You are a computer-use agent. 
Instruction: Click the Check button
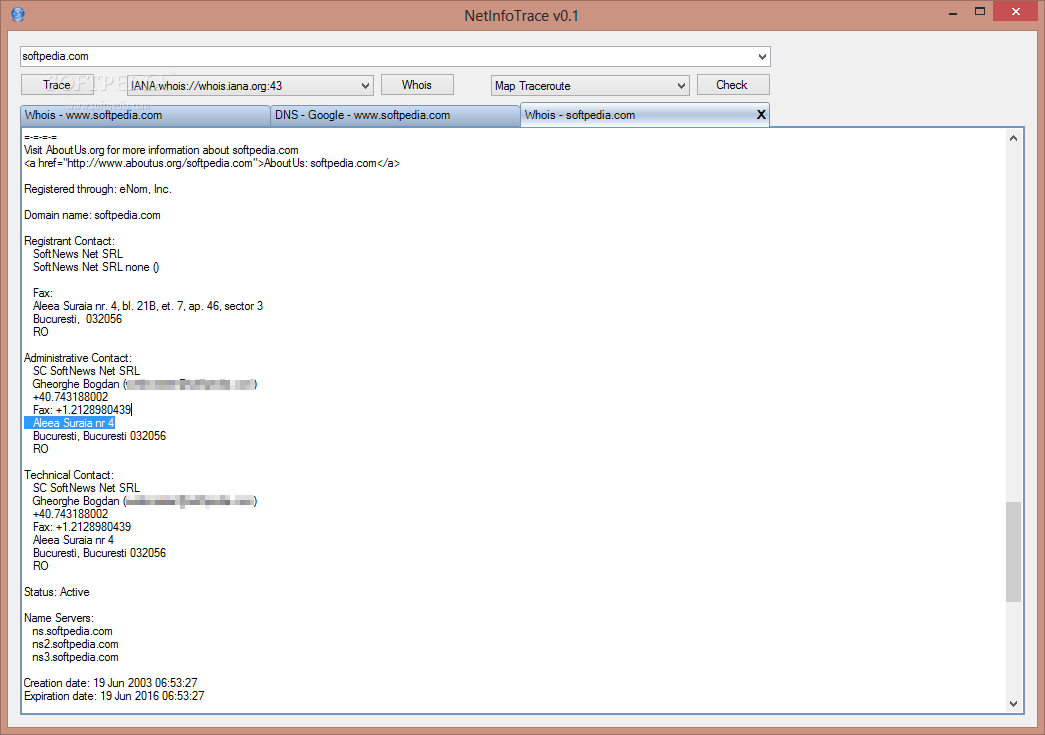tap(732, 85)
